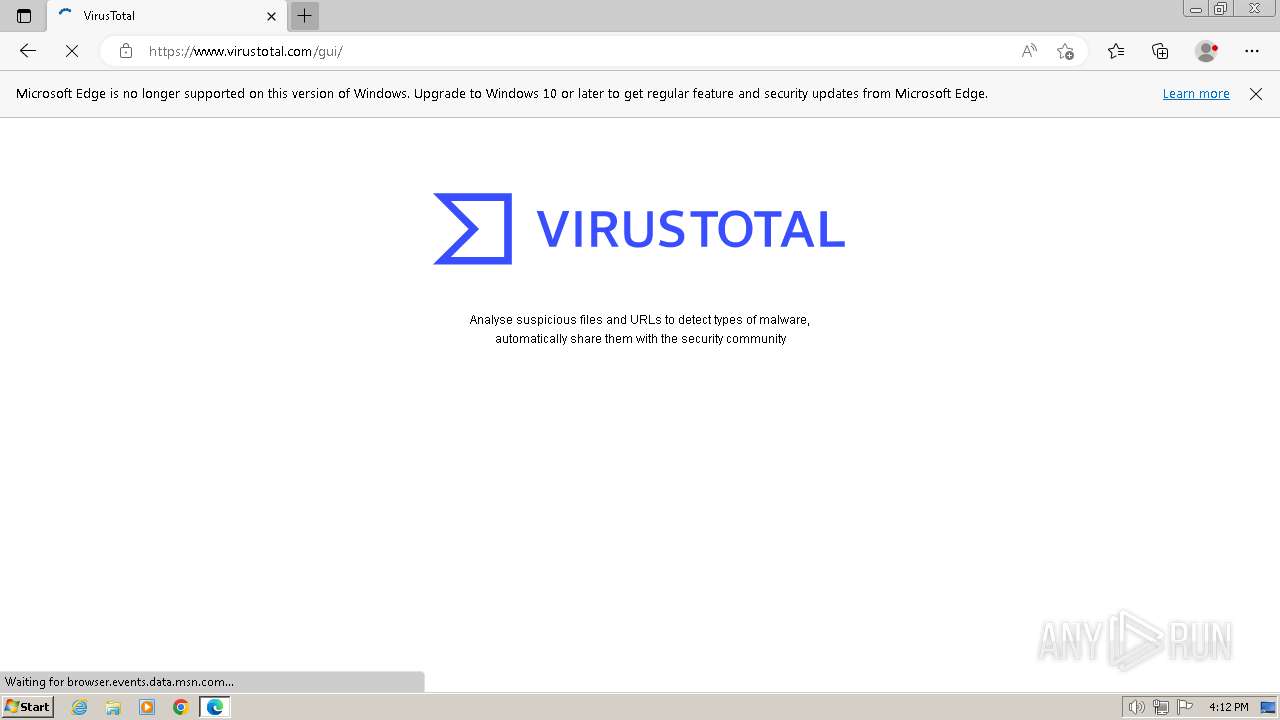1280x720 pixels.
Task: Click the VirusTotal logo
Action: [x=639, y=229]
